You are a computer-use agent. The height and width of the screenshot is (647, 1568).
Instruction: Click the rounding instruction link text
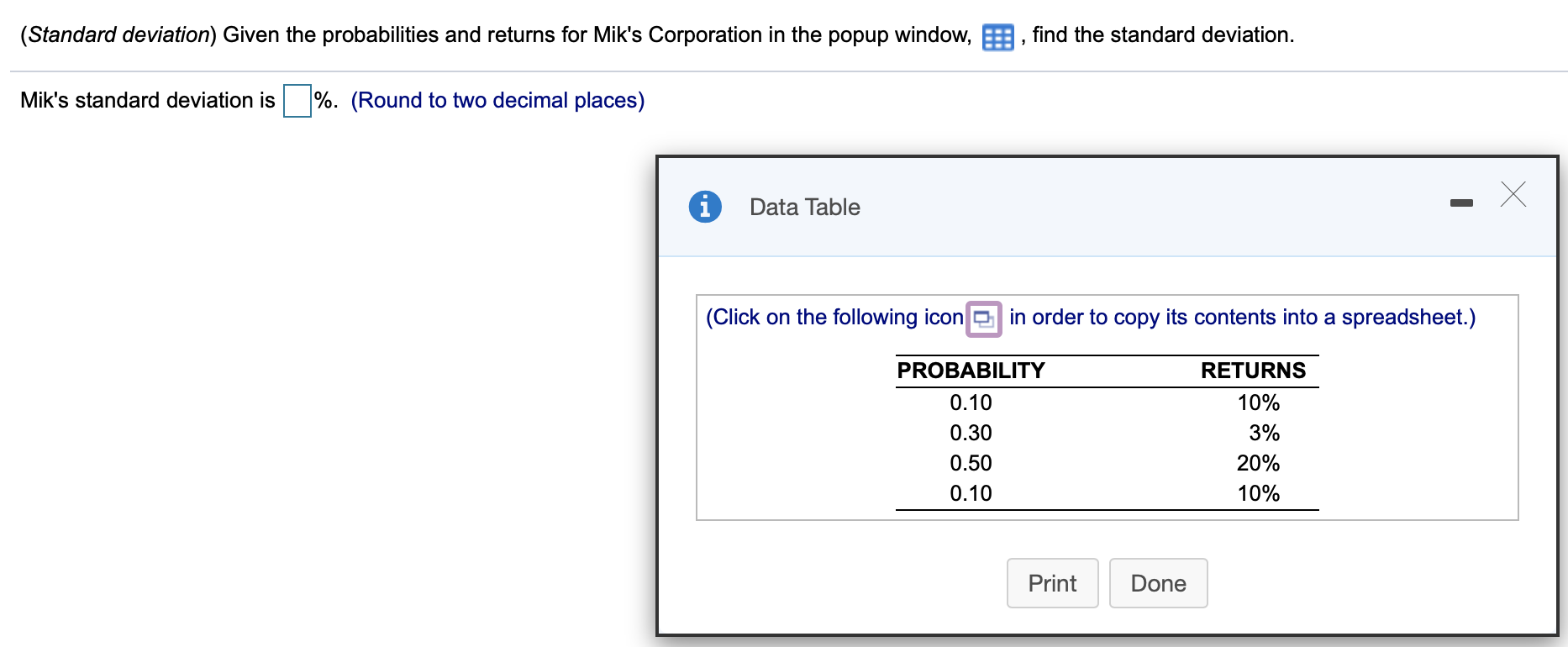pyautogui.click(x=497, y=100)
